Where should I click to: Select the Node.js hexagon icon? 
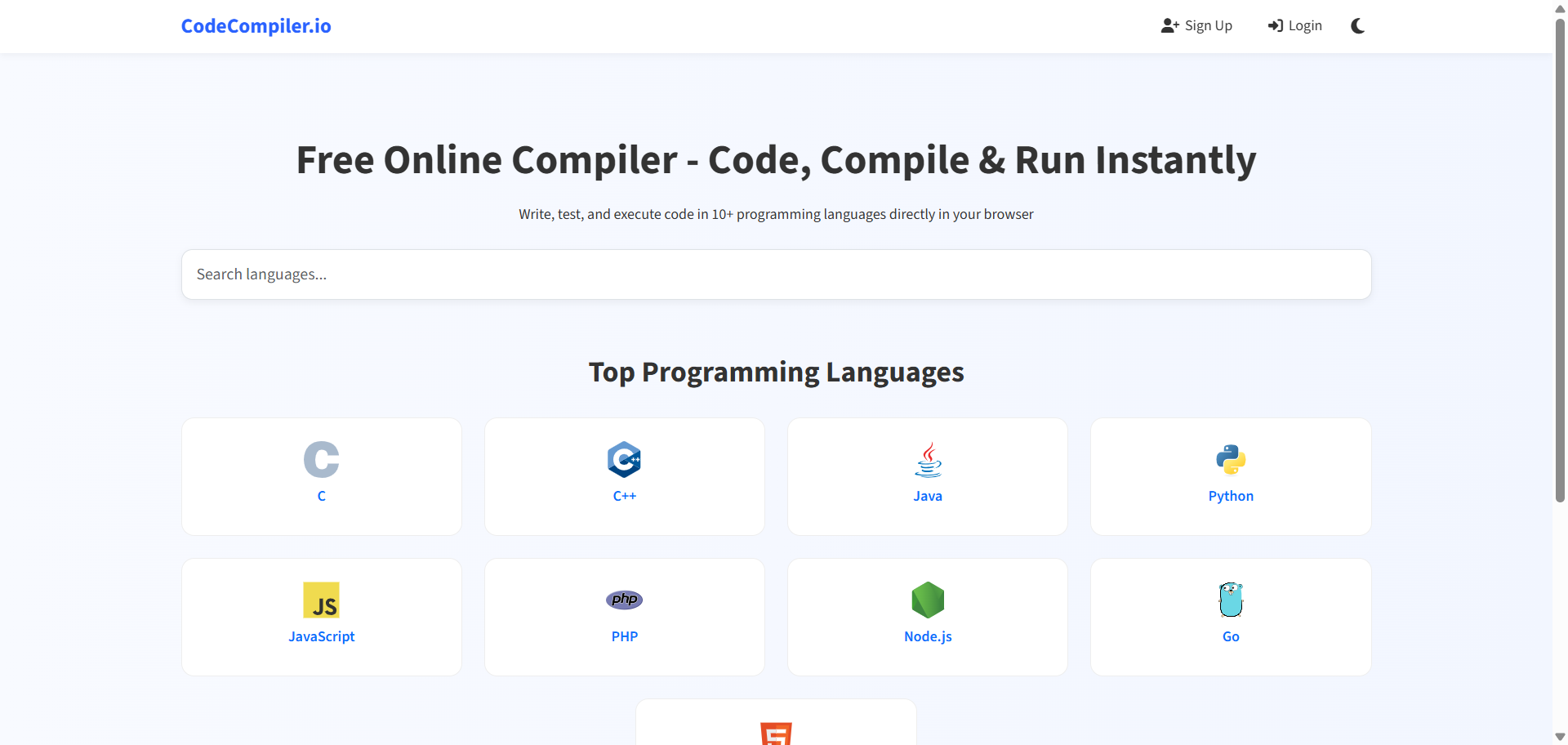tap(927, 600)
